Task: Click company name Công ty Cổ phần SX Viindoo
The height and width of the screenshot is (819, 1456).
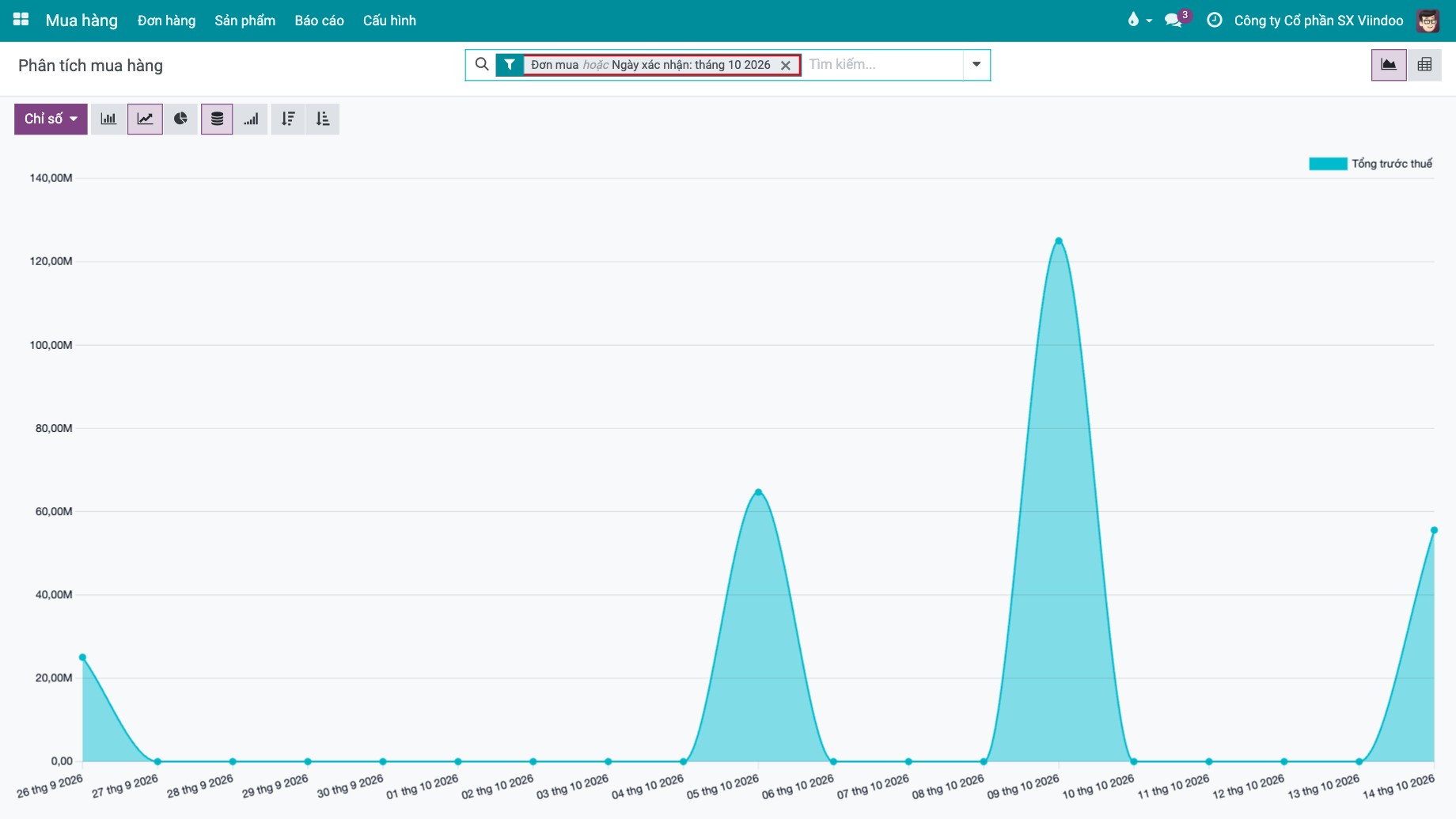Action: (1318, 21)
